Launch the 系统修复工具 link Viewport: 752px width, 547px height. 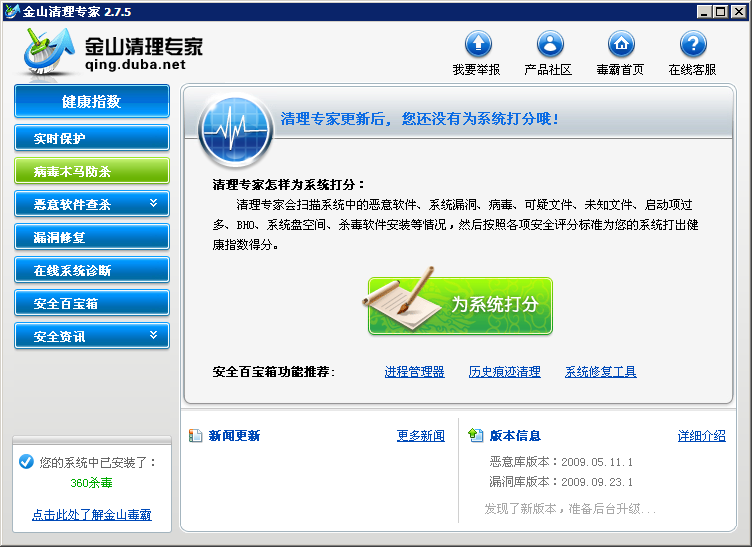pos(600,372)
